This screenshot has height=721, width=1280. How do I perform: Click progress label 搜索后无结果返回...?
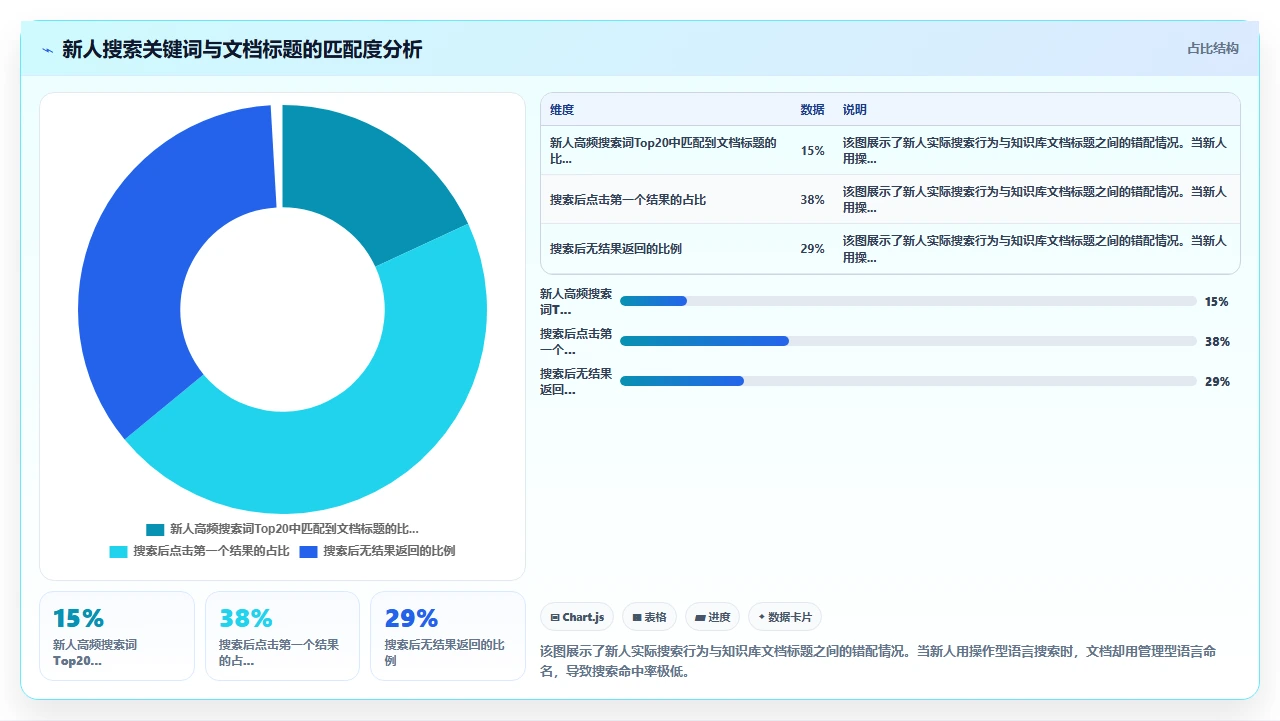point(576,381)
